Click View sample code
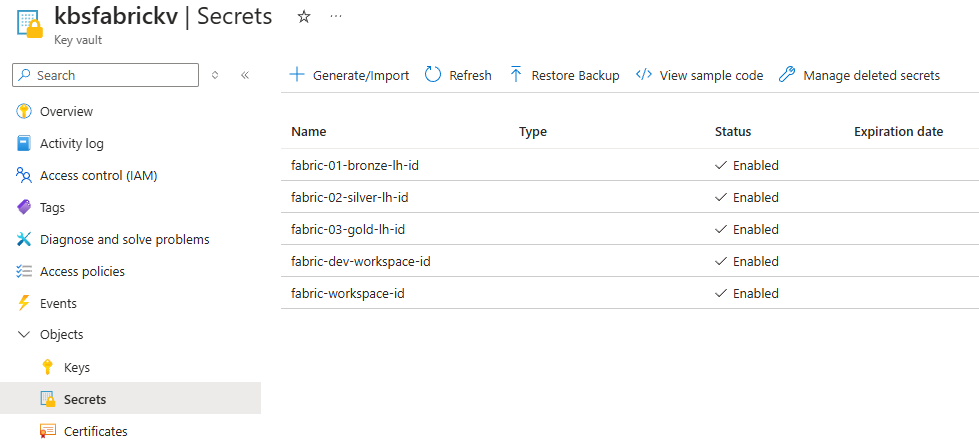The width and height of the screenshot is (979, 447). coord(699,76)
